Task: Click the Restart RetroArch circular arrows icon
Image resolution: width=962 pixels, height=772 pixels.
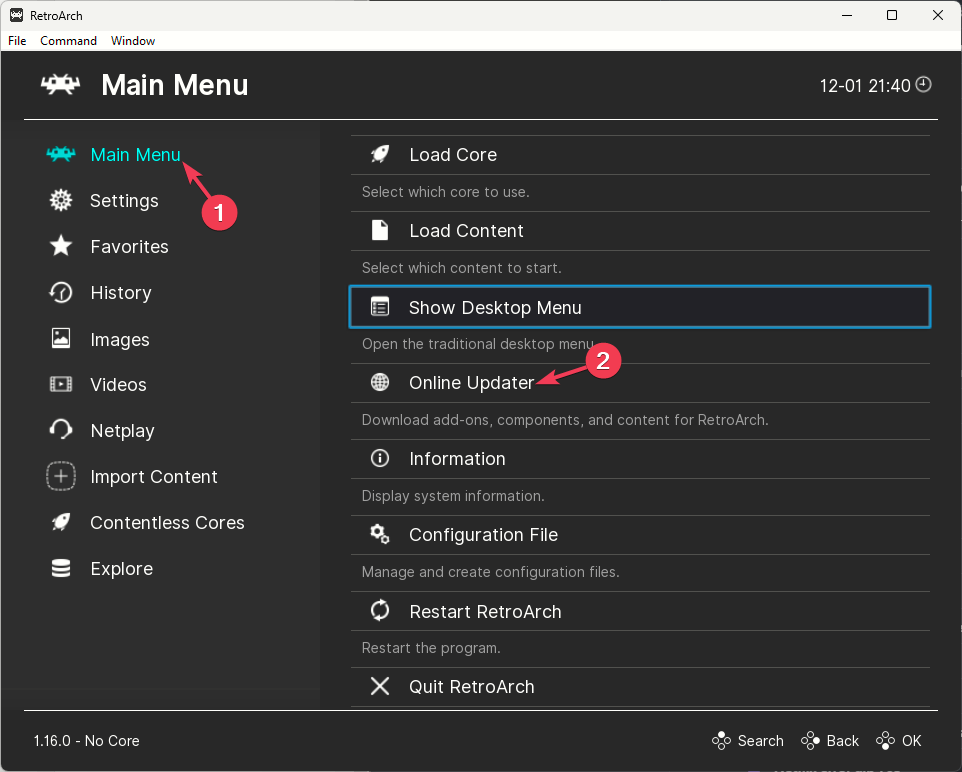Action: 380,611
